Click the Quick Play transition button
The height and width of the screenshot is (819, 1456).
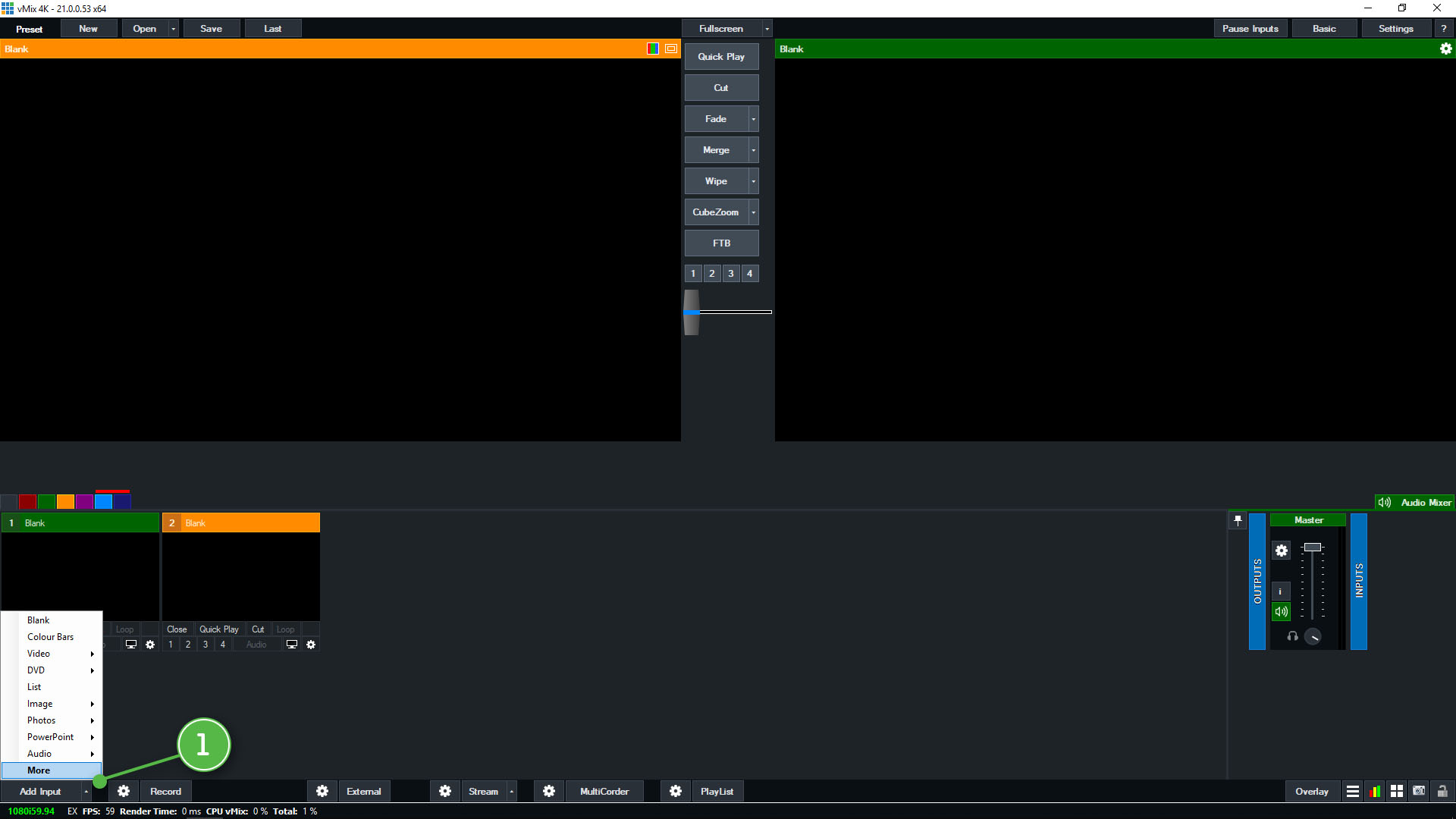(721, 57)
